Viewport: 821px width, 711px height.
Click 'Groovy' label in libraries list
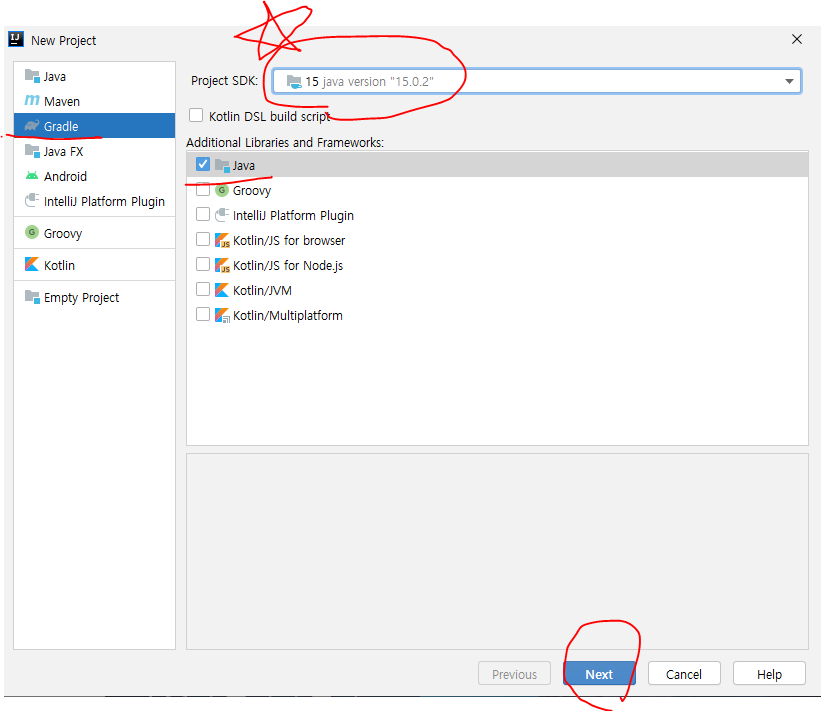point(252,191)
